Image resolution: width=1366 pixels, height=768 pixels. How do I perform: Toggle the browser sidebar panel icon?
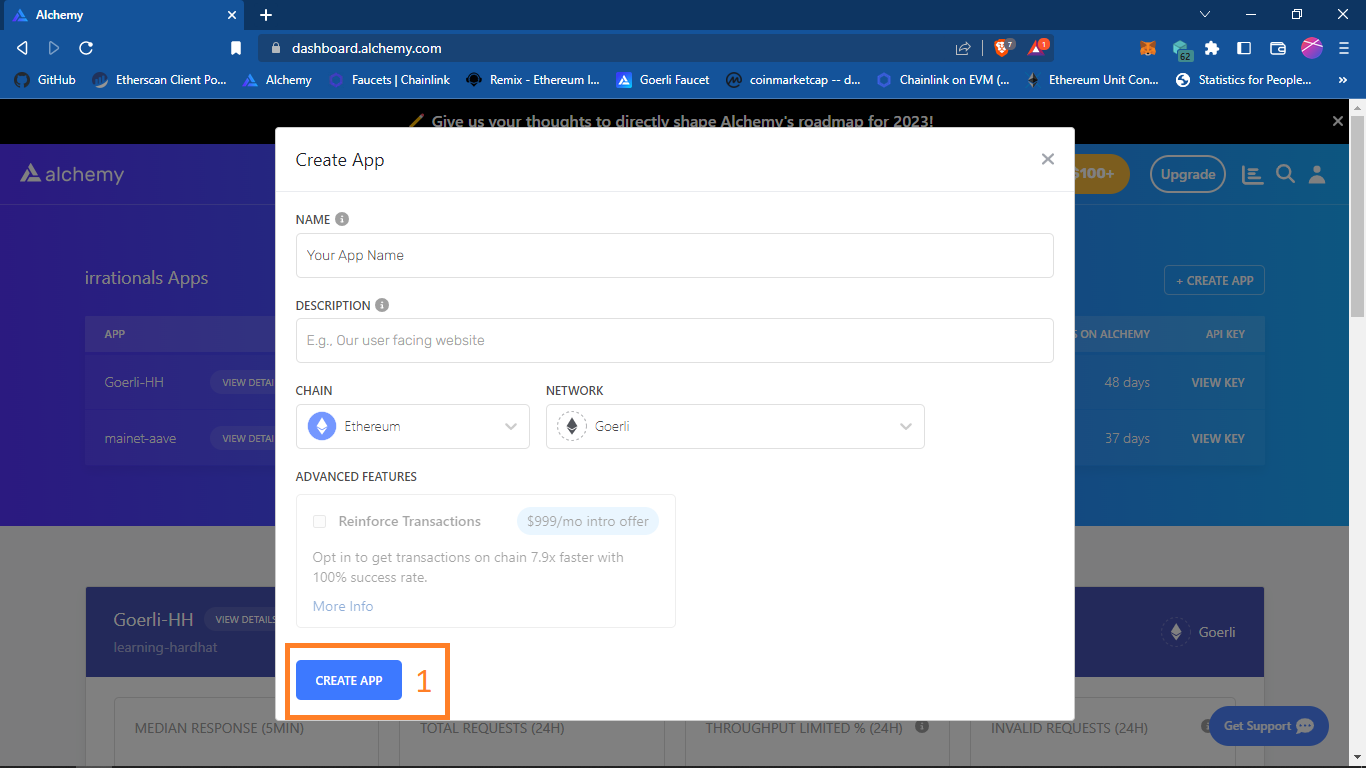(1244, 48)
